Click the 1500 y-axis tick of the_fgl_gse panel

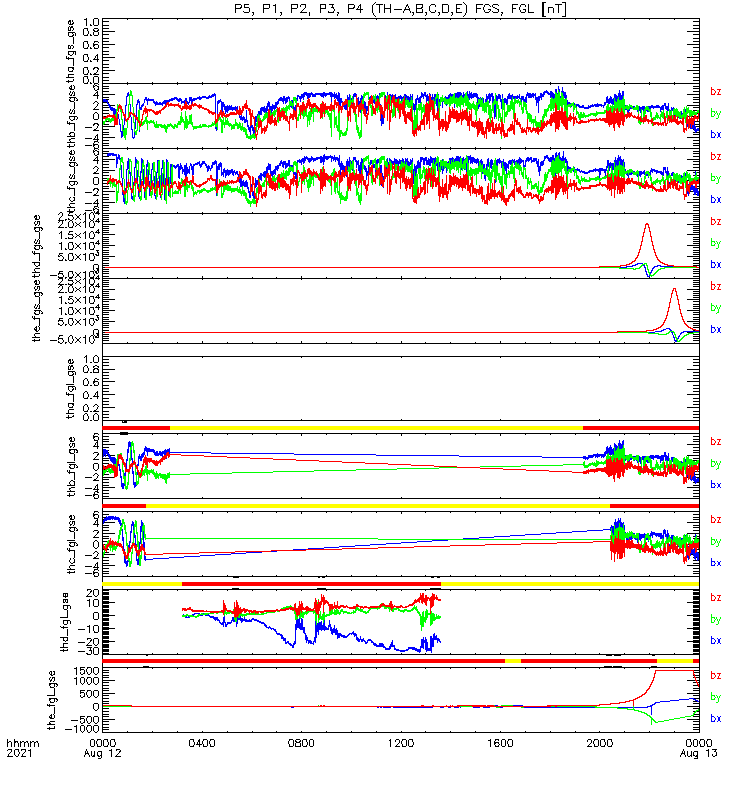click(88, 671)
